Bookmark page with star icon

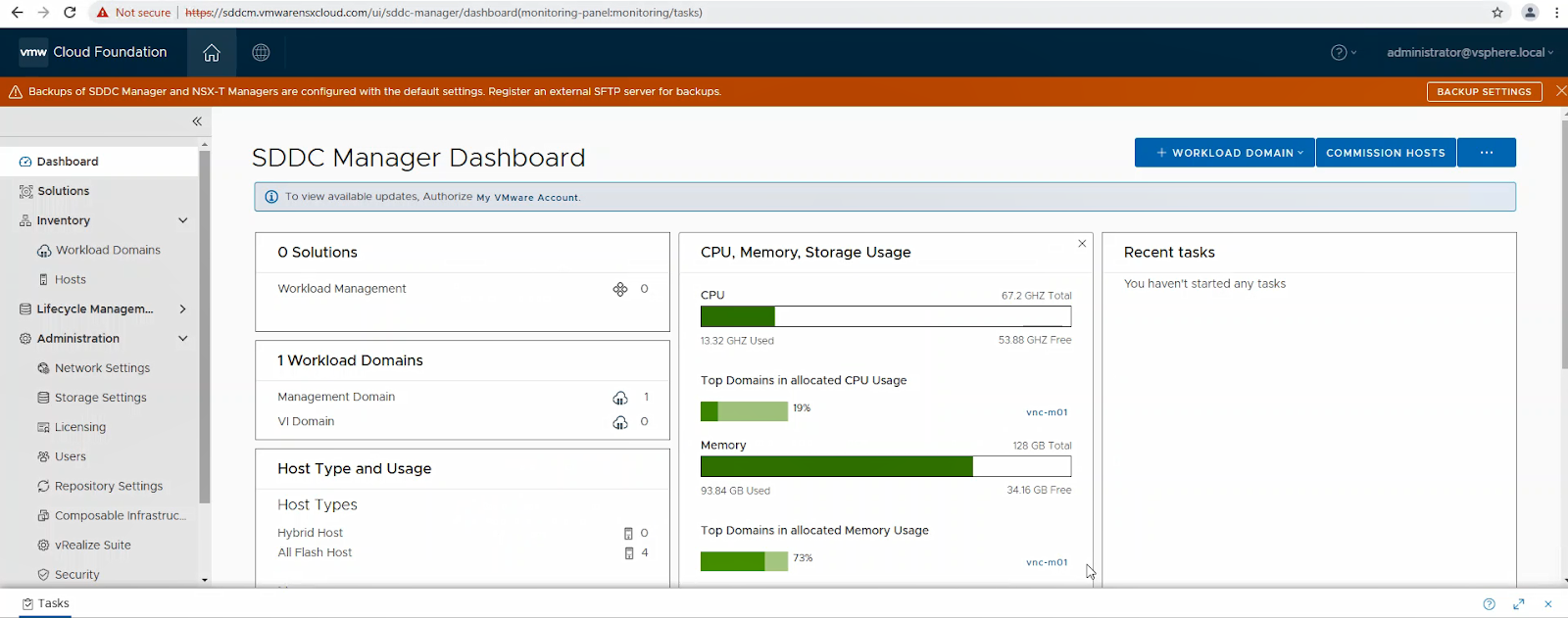[x=1497, y=13]
